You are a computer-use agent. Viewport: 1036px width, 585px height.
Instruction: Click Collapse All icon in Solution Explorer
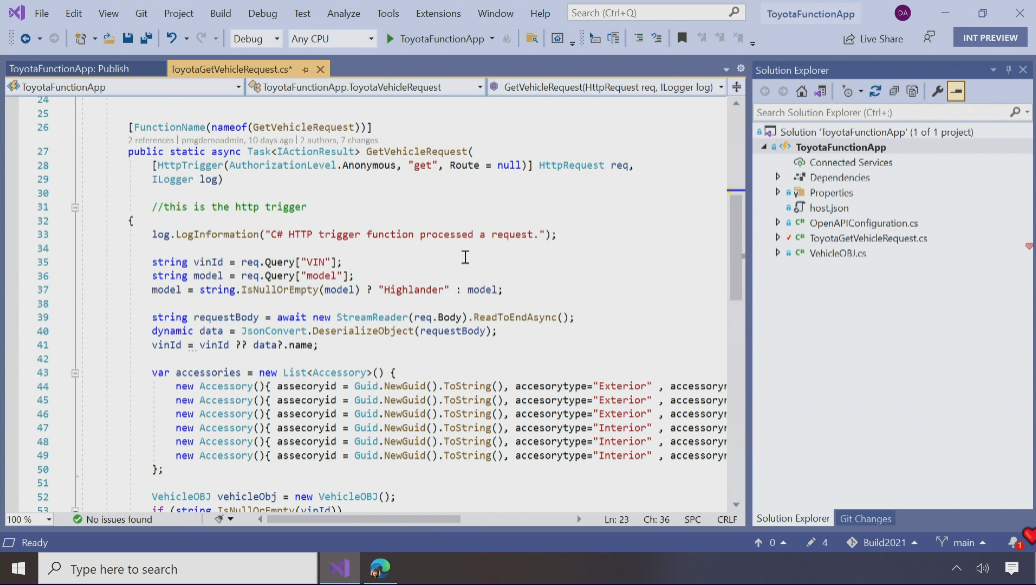pyautogui.click(x=894, y=91)
